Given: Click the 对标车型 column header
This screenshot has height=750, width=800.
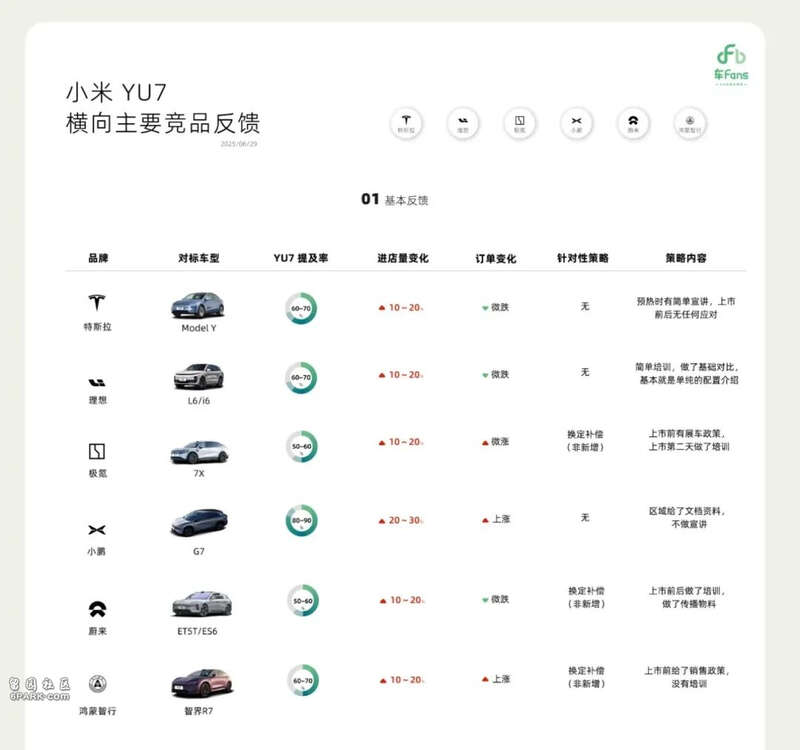Looking at the screenshot, I should [199, 258].
